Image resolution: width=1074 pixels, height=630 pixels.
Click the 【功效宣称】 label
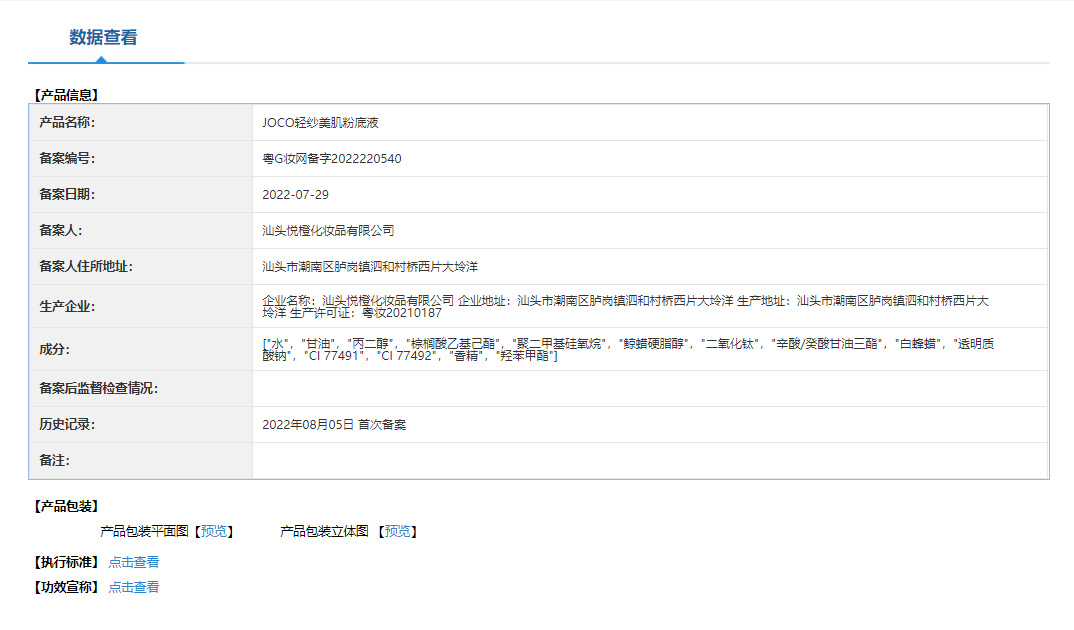pos(66,587)
